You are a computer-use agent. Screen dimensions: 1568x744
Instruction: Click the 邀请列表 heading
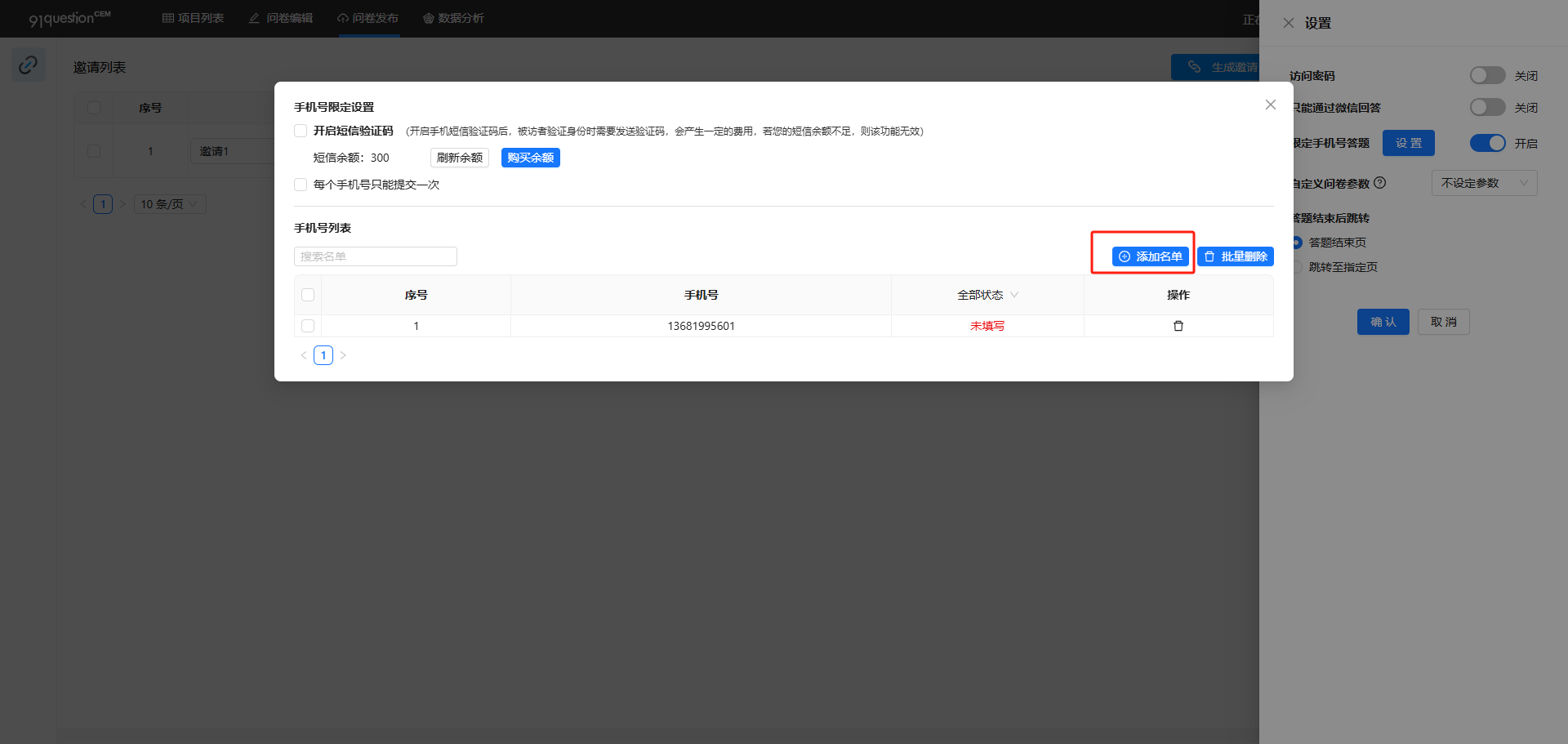tap(100, 67)
